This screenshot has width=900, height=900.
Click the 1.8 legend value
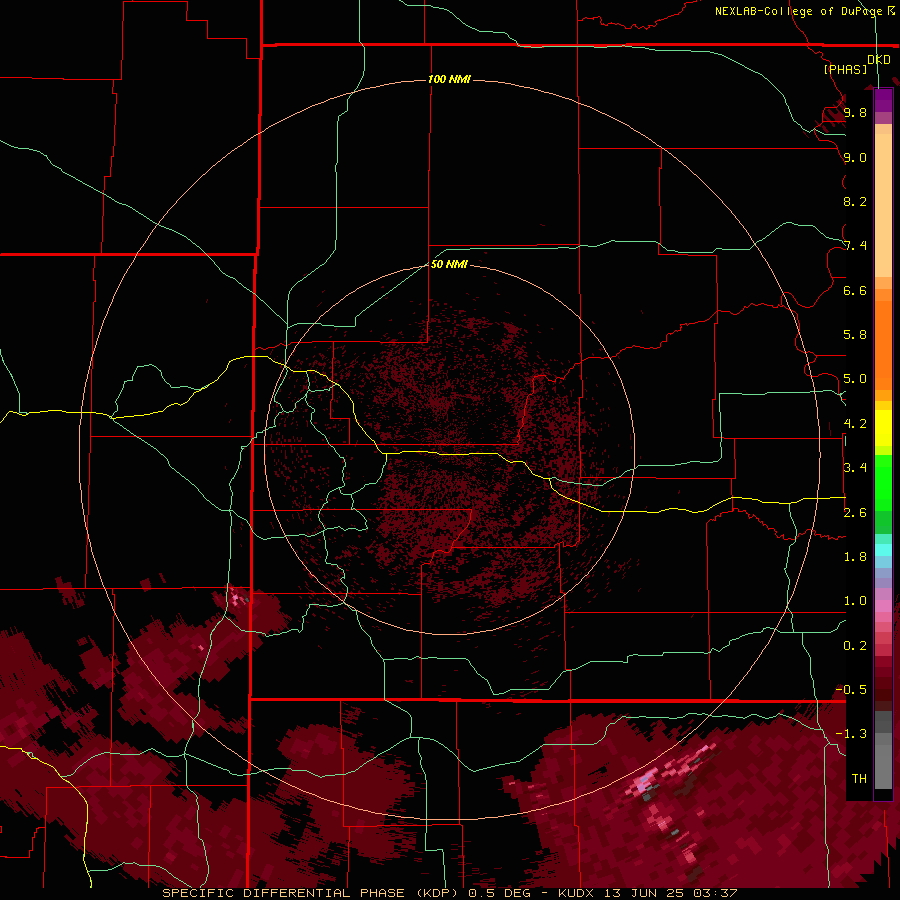coord(855,557)
